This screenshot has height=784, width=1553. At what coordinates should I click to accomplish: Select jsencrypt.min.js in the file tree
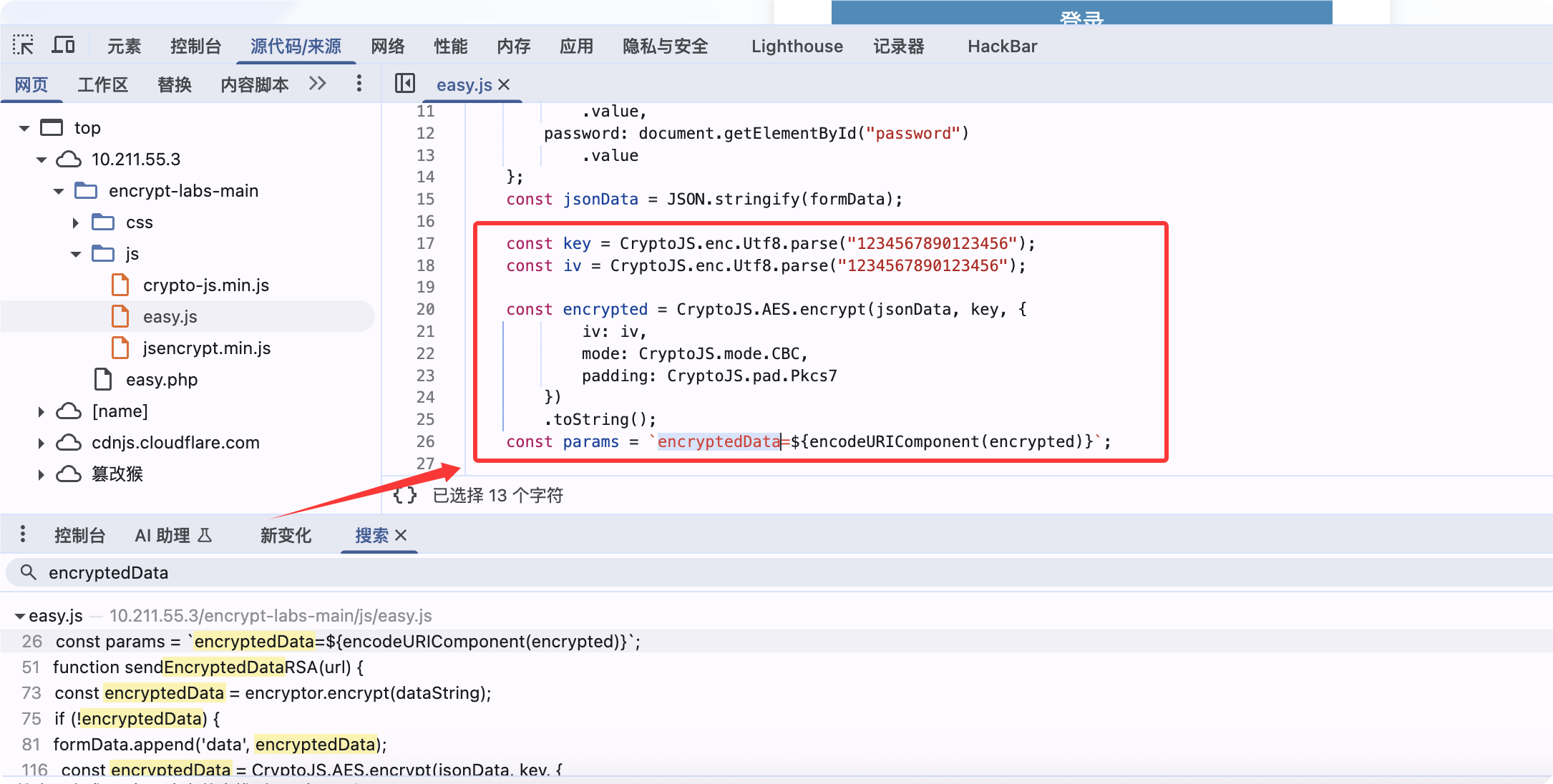207,348
